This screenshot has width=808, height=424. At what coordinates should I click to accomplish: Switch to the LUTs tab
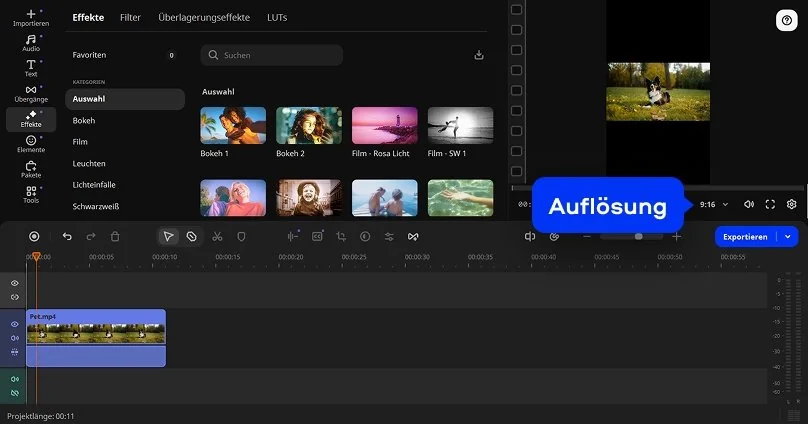pos(277,18)
